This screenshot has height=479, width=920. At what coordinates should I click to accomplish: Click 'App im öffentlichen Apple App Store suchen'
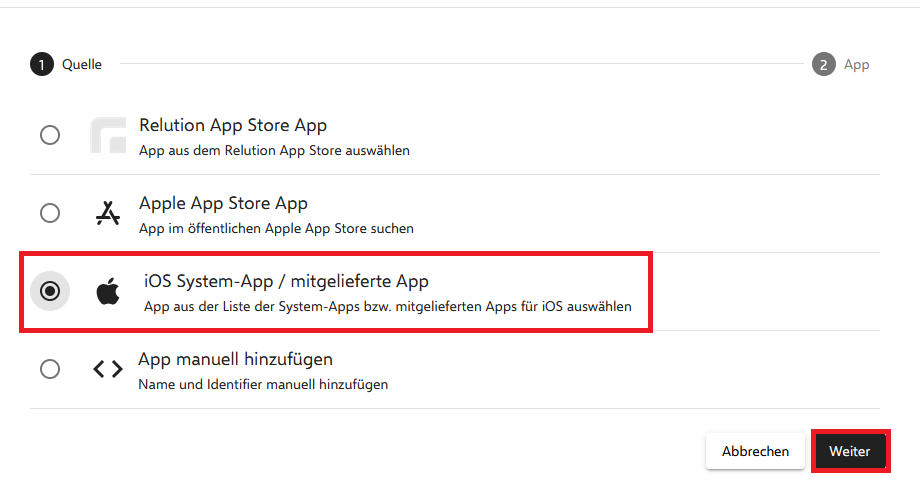276,228
